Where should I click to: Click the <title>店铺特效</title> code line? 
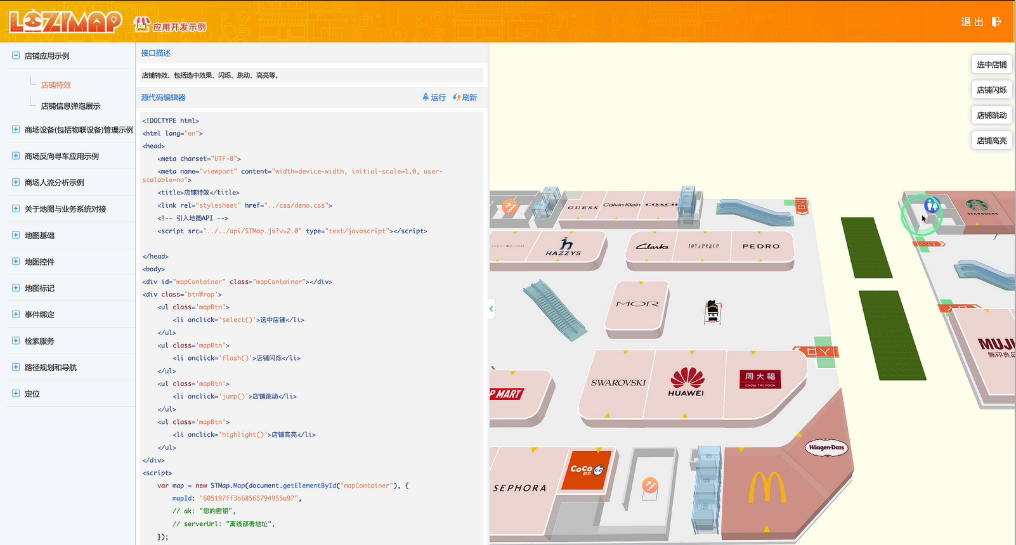198,192
